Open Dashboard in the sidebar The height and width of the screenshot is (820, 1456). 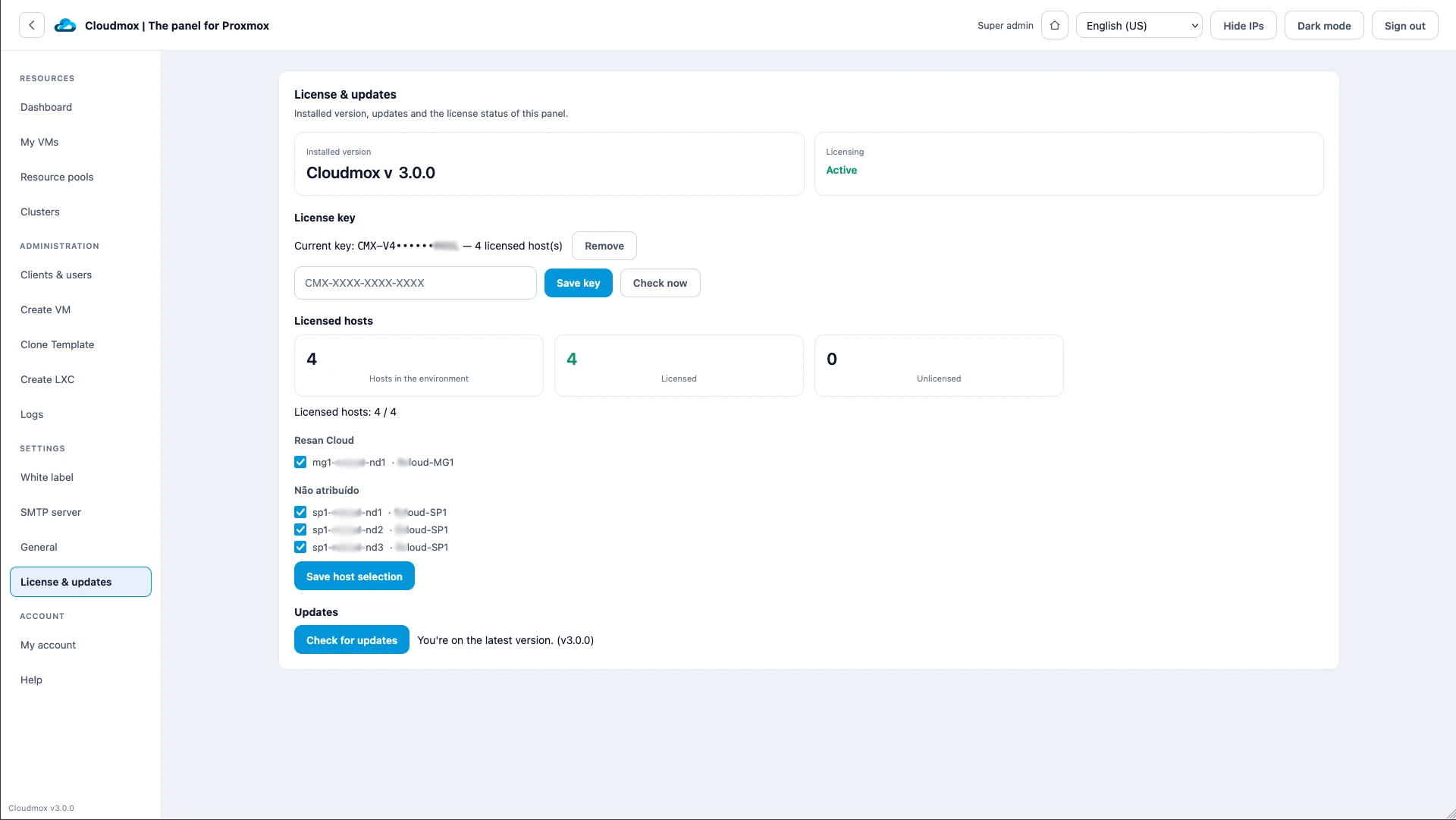80,107
